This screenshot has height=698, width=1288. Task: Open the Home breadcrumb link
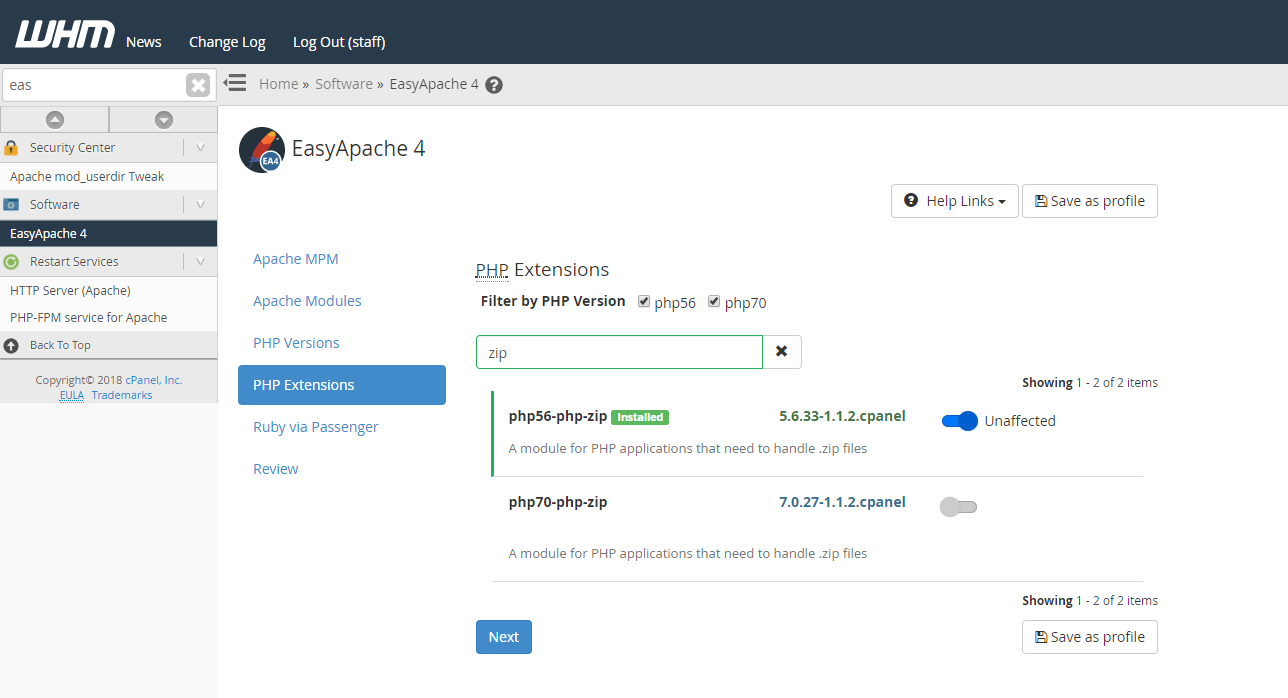279,84
